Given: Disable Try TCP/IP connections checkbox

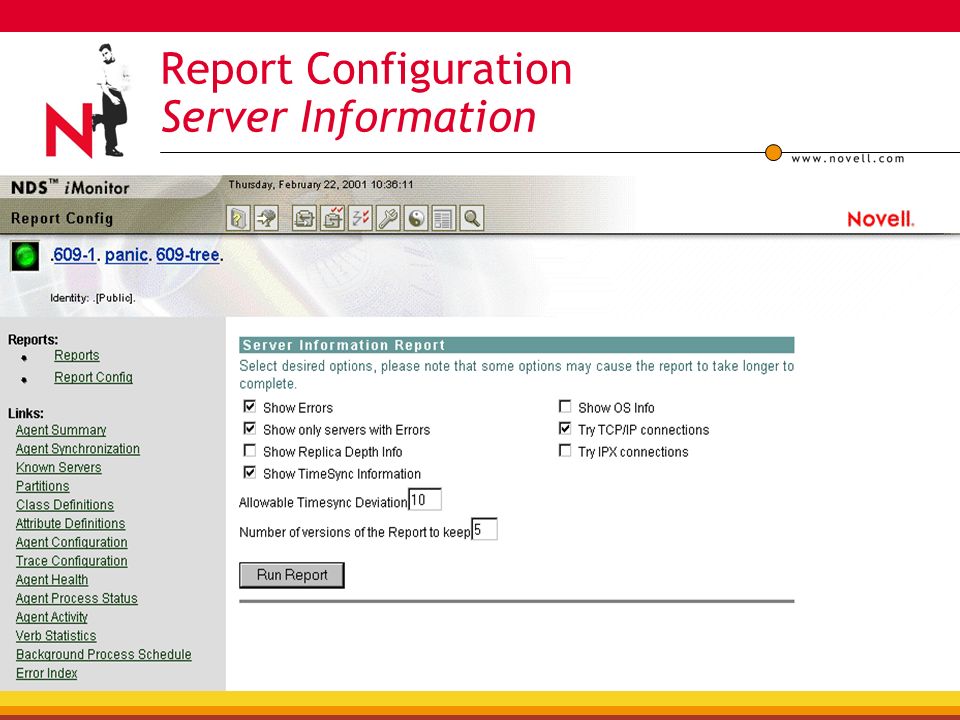Looking at the screenshot, I should point(565,429).
